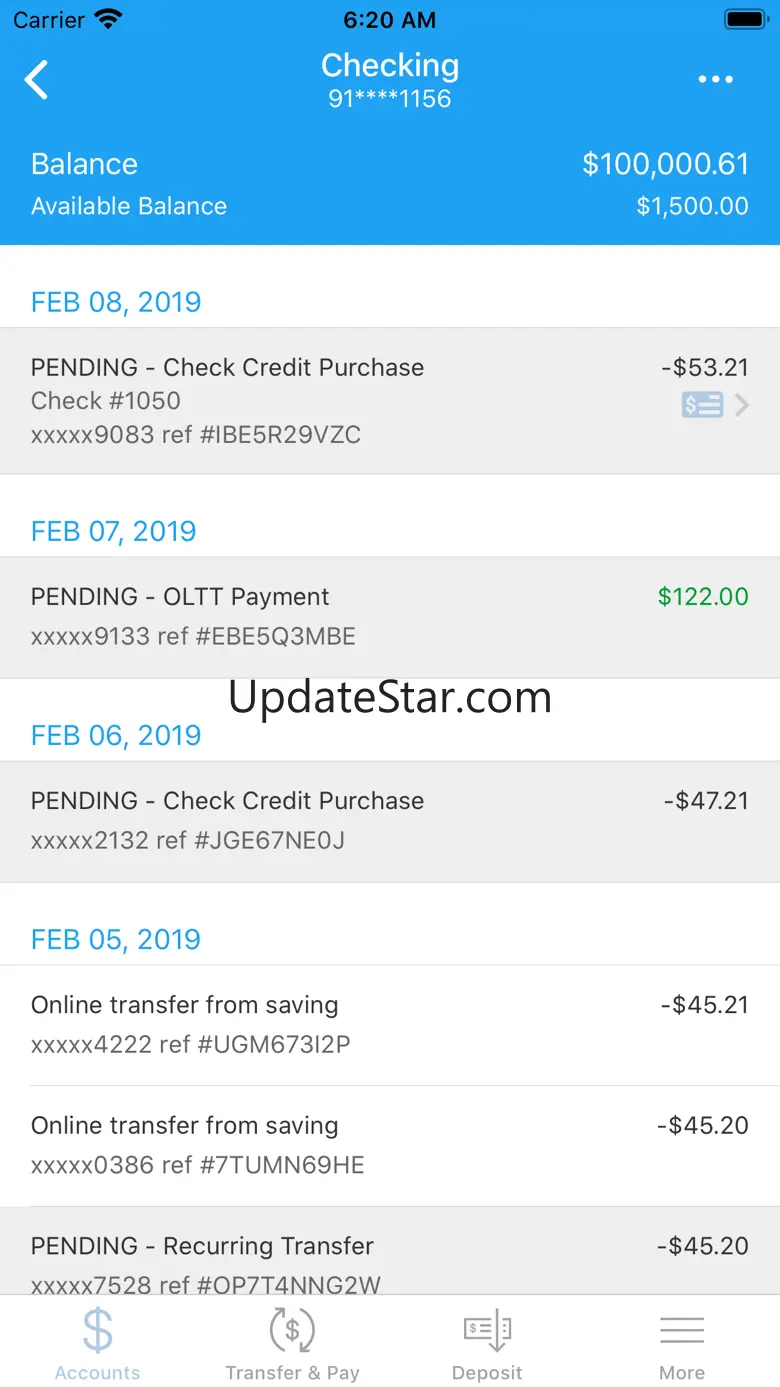Open the PENDING Recurring Transfer entry
This screenshot has width=780, height=1387.
tap(390, 1251)
